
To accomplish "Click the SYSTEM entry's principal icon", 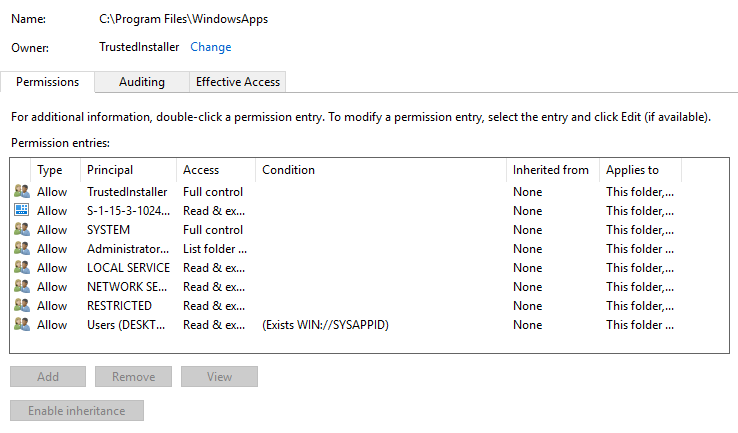I will click(x=22, y=230).
